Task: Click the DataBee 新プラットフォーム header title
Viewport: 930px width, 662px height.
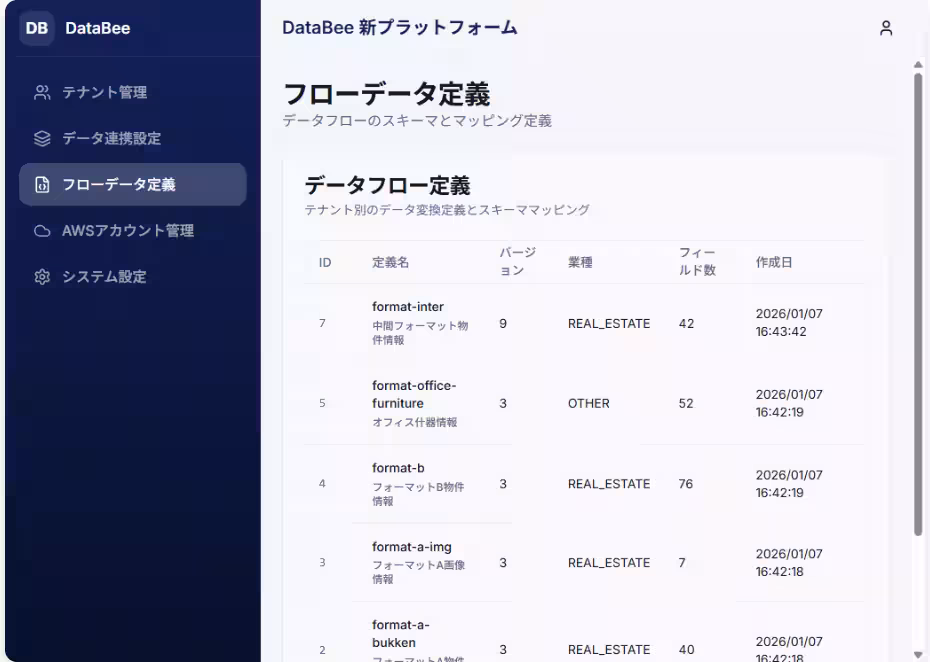Action: pyautogui.click(x=399, y=28)
